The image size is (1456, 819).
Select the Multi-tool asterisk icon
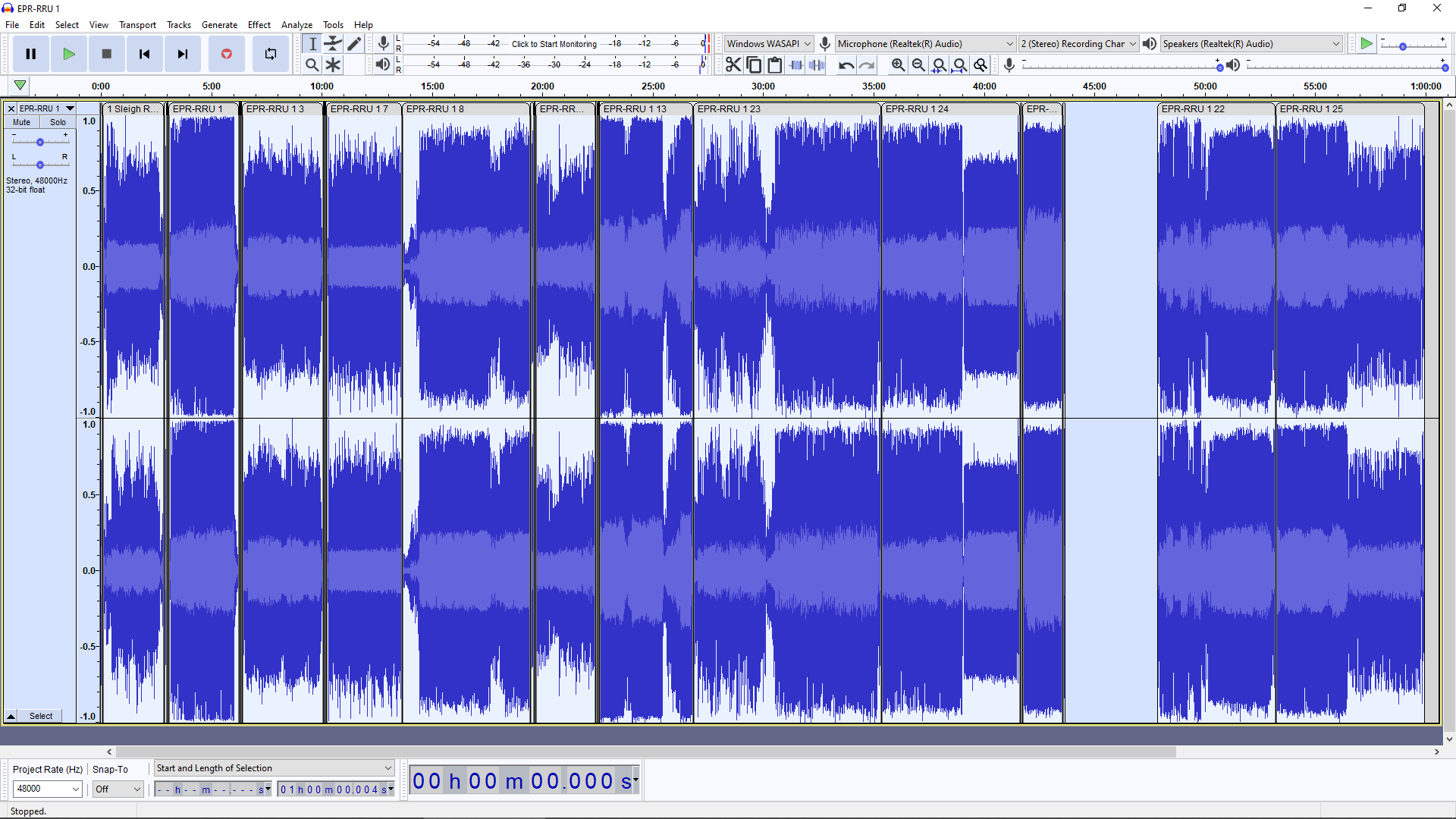(333, 65)
